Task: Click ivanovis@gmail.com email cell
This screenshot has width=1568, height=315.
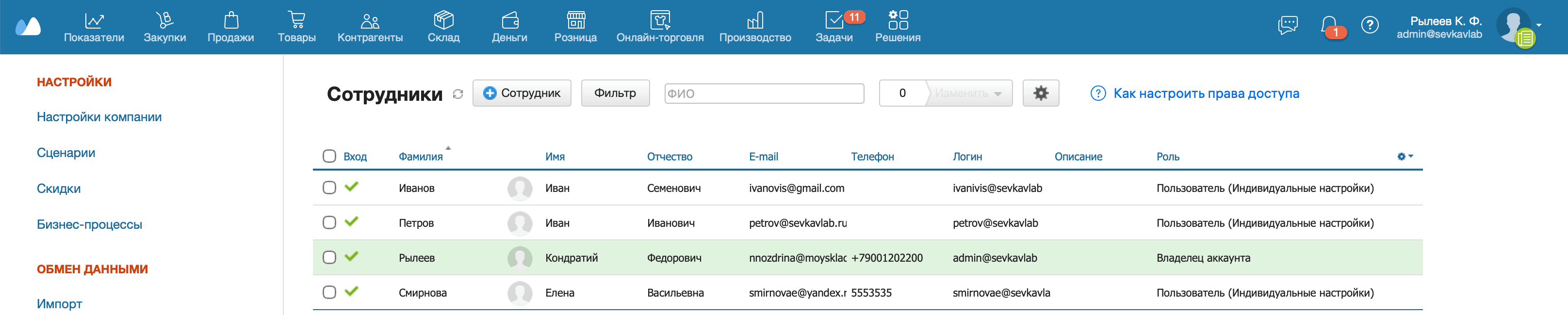Action: tap(796, 189)
